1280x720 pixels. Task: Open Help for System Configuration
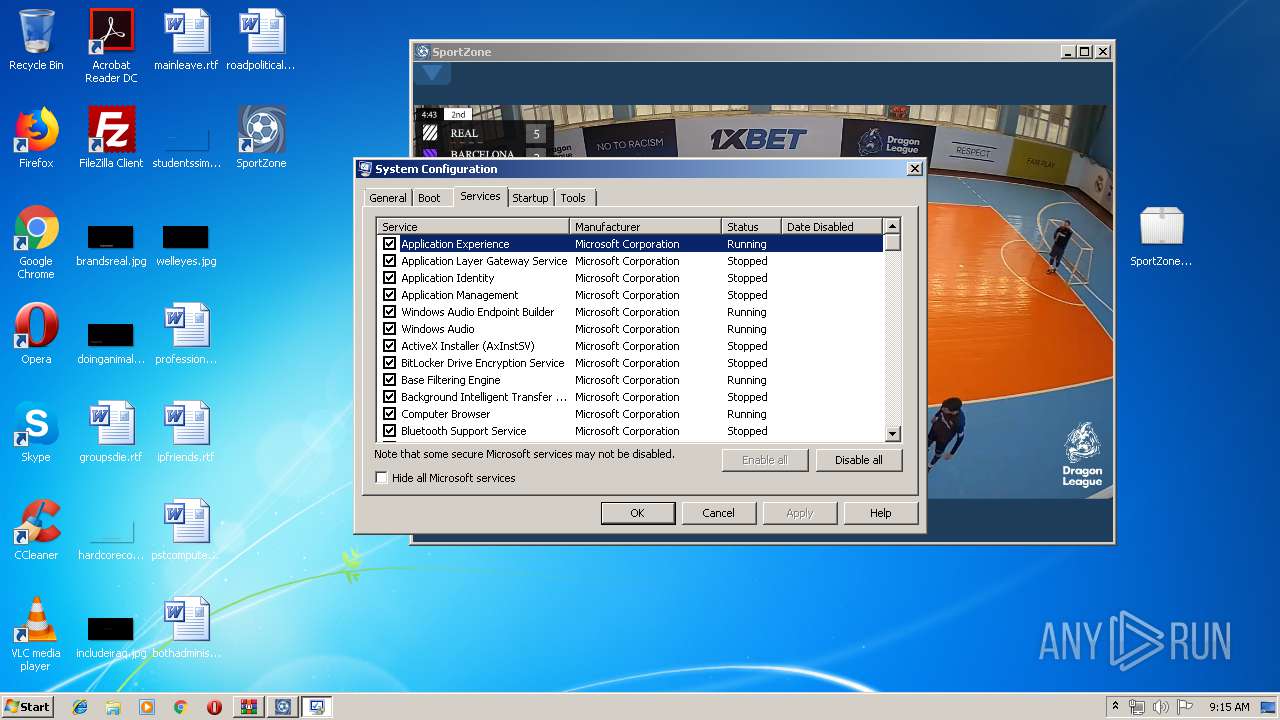click(x=880, y=513)
